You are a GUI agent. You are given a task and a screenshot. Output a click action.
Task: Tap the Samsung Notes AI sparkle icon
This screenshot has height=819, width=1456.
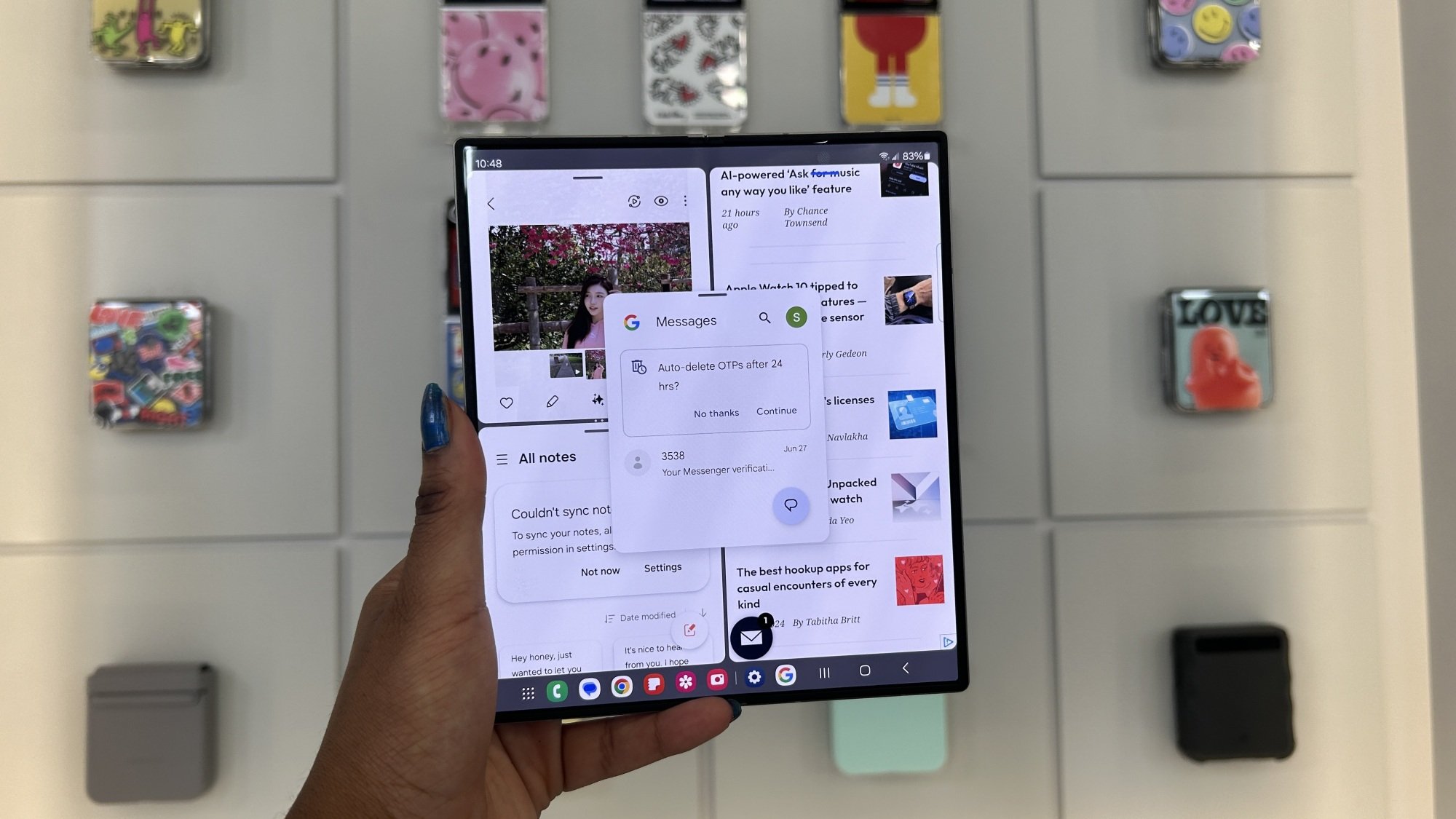coord(597,400)
